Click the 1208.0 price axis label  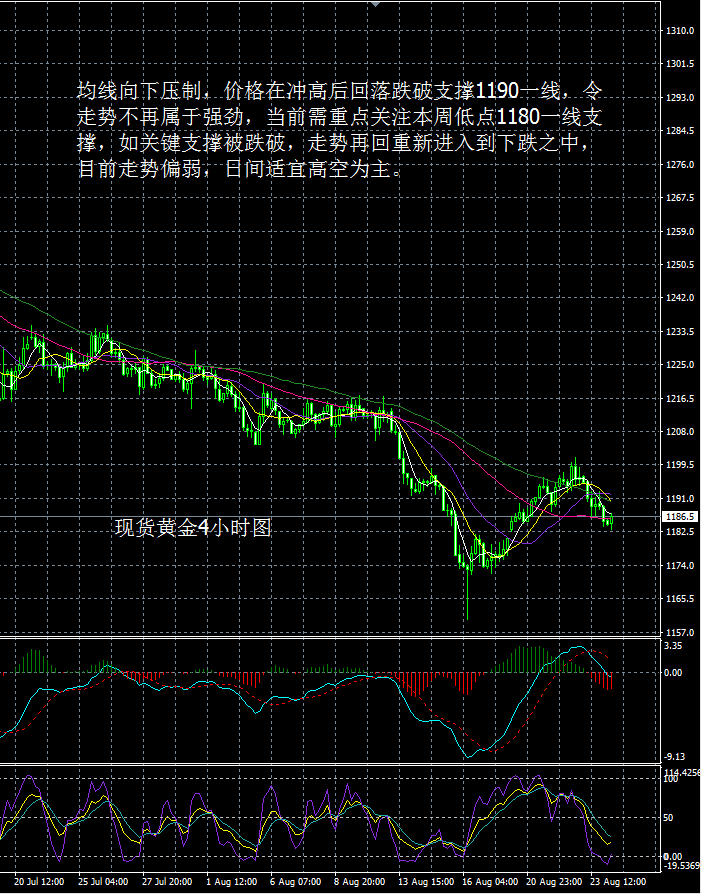click(x=680, y=432)
